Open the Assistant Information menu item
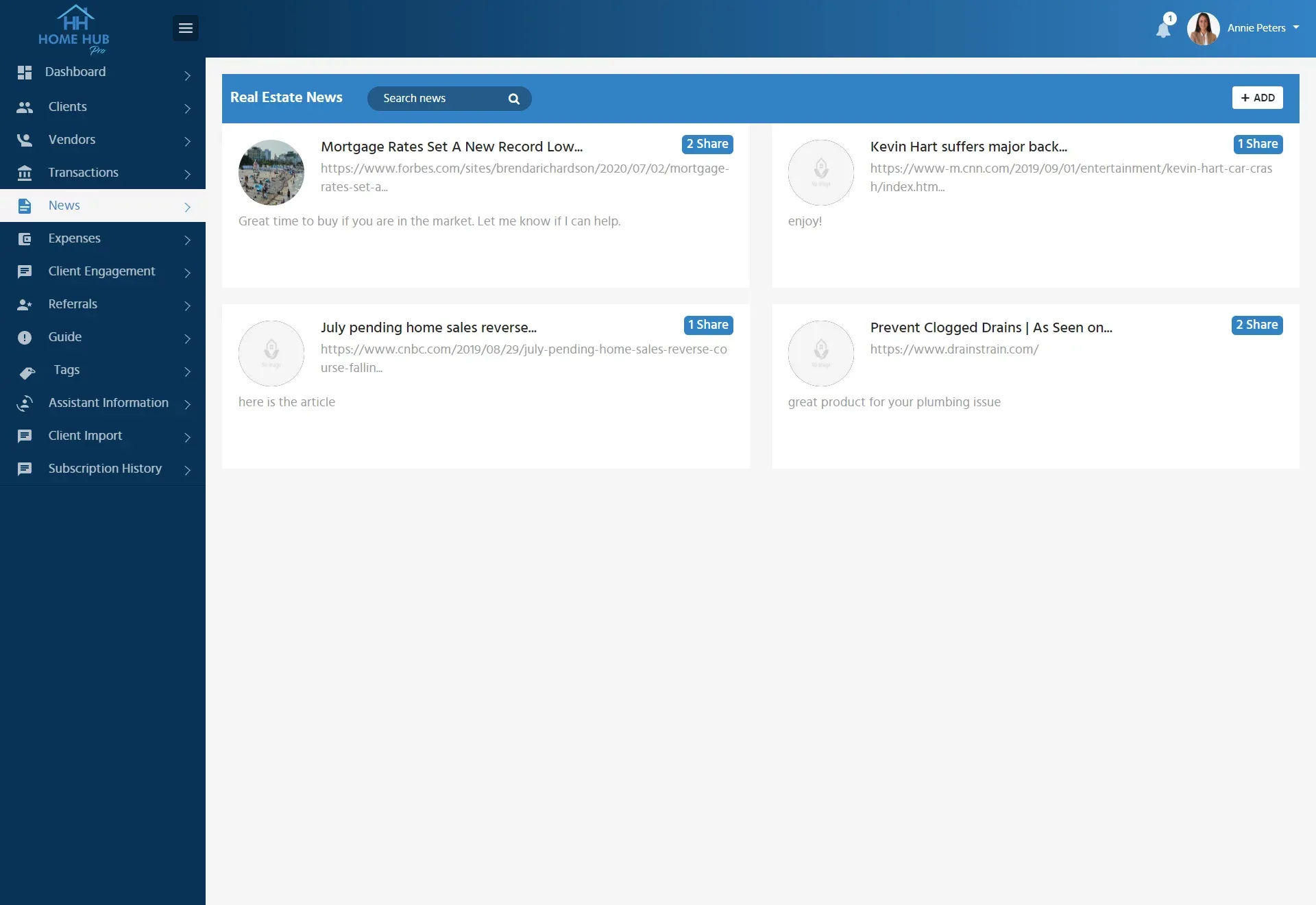 click(x=103, y=403)
